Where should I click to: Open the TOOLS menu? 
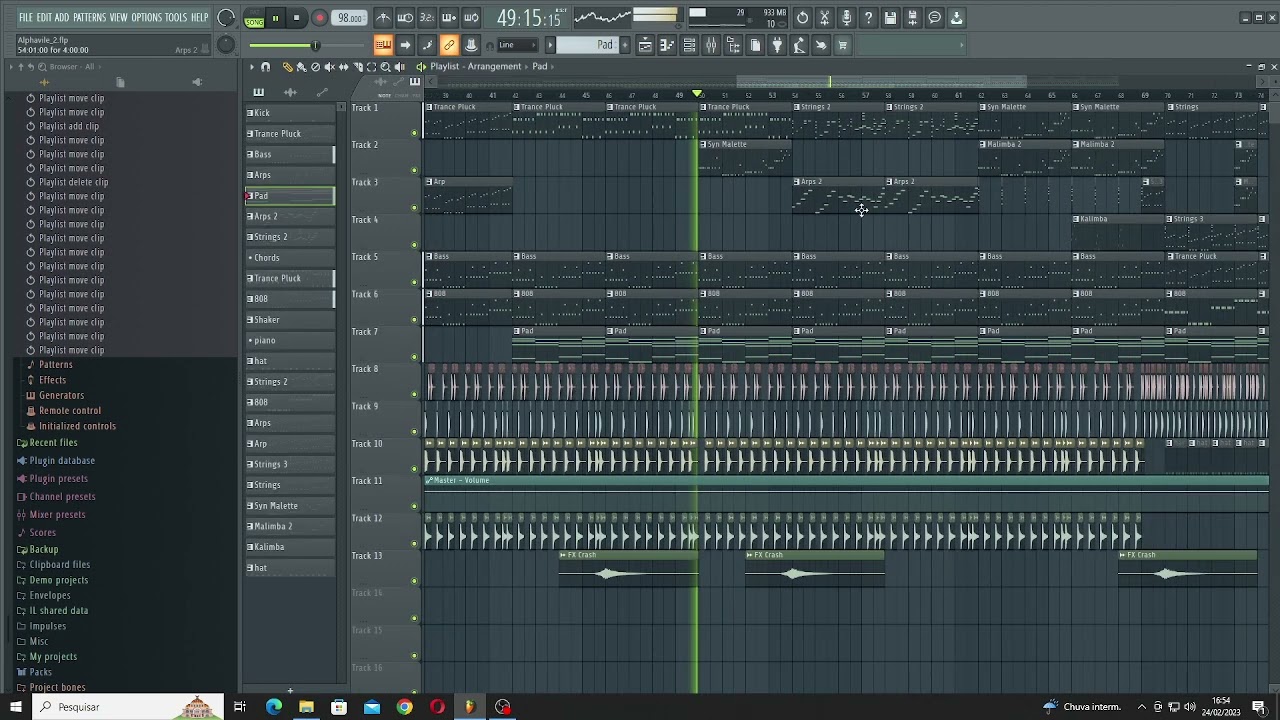coord(175,17)
